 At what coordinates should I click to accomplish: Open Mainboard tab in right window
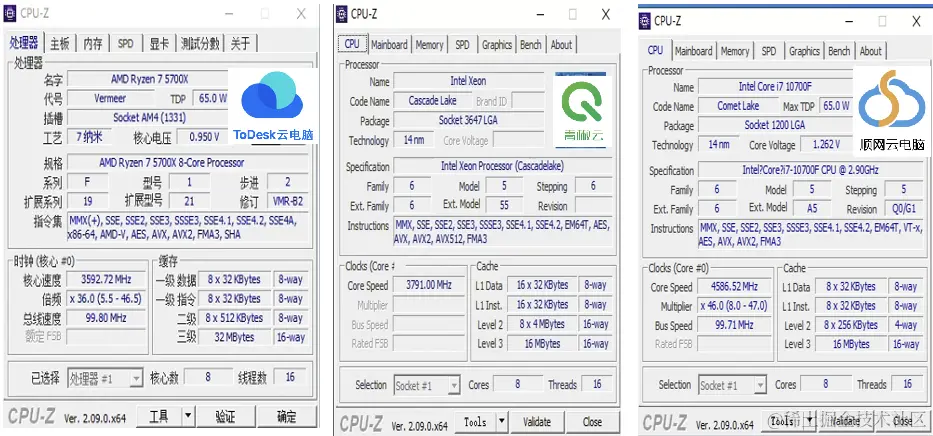pyautogui.click(x=693, y=51)
